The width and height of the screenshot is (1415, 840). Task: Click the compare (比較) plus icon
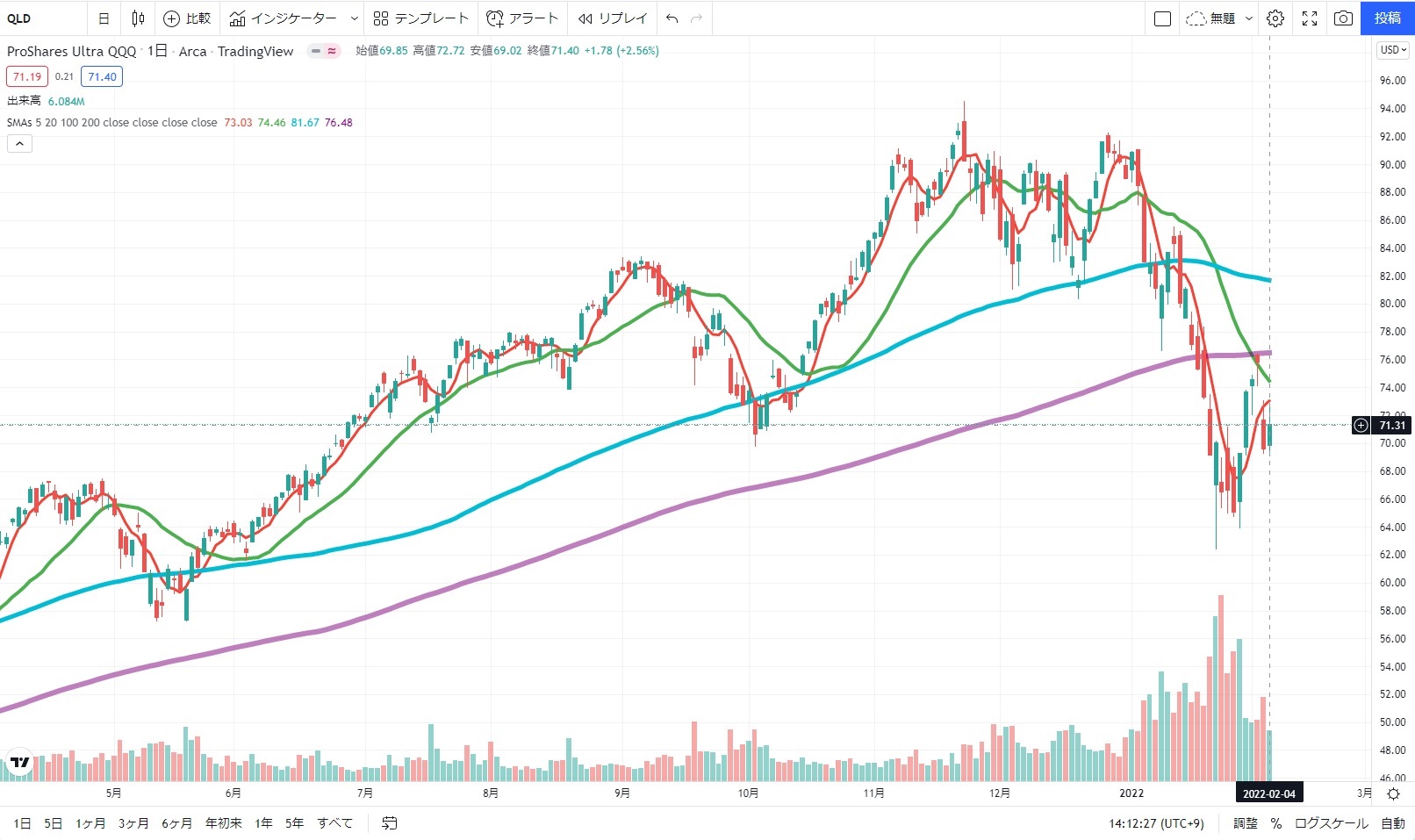click(x=172, y=18)
